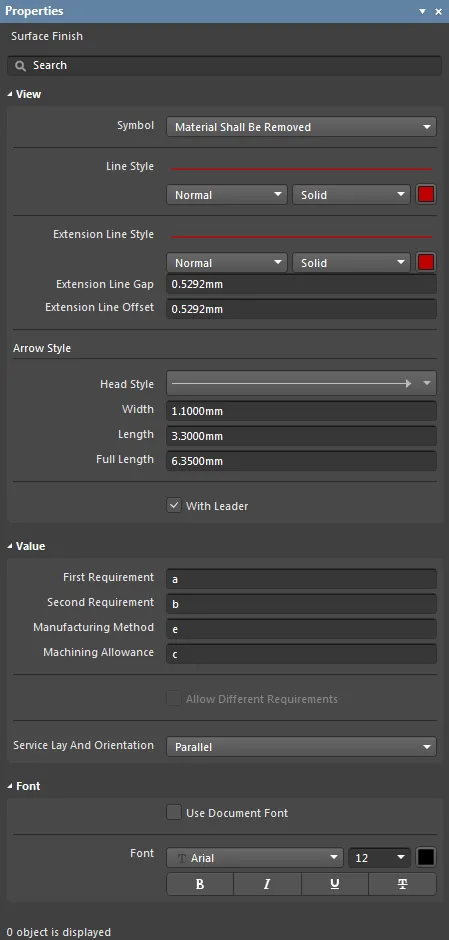
Task: Open the Arial font family dropdown
Action: 255,858
